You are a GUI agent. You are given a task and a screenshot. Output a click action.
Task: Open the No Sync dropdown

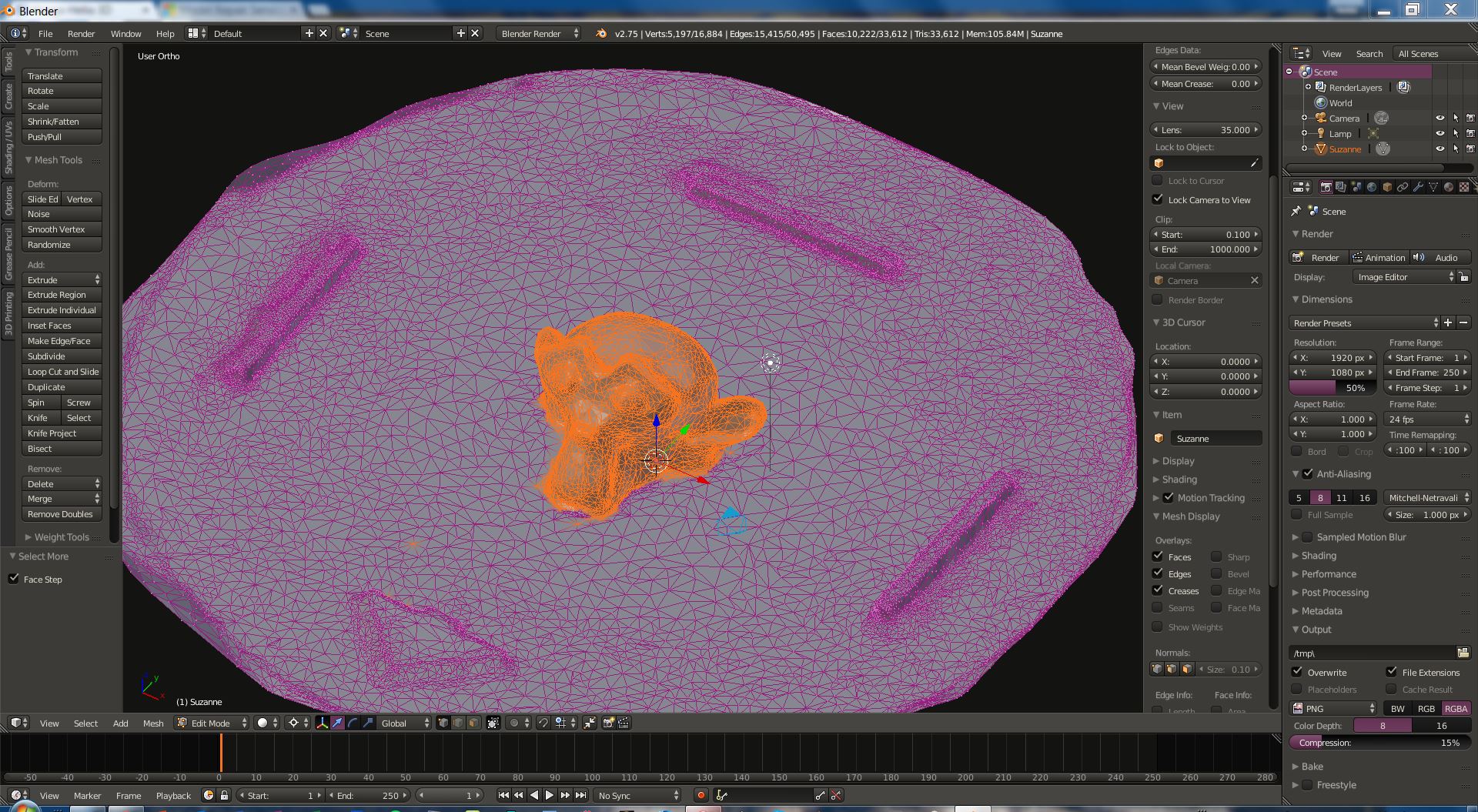point(638,795)
